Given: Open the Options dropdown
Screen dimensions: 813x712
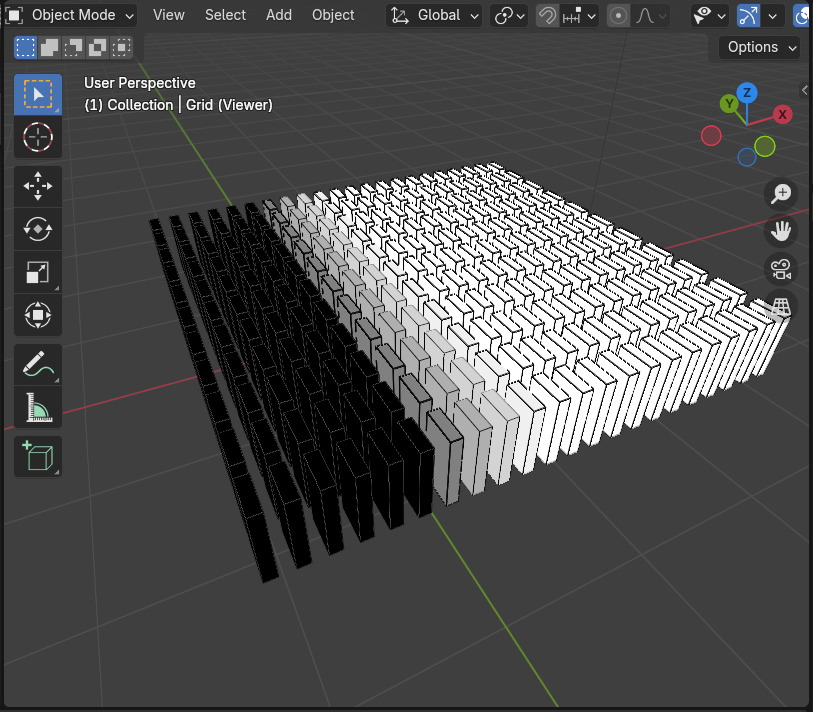Looking at the screenshot, I should (x=760, y=47).
